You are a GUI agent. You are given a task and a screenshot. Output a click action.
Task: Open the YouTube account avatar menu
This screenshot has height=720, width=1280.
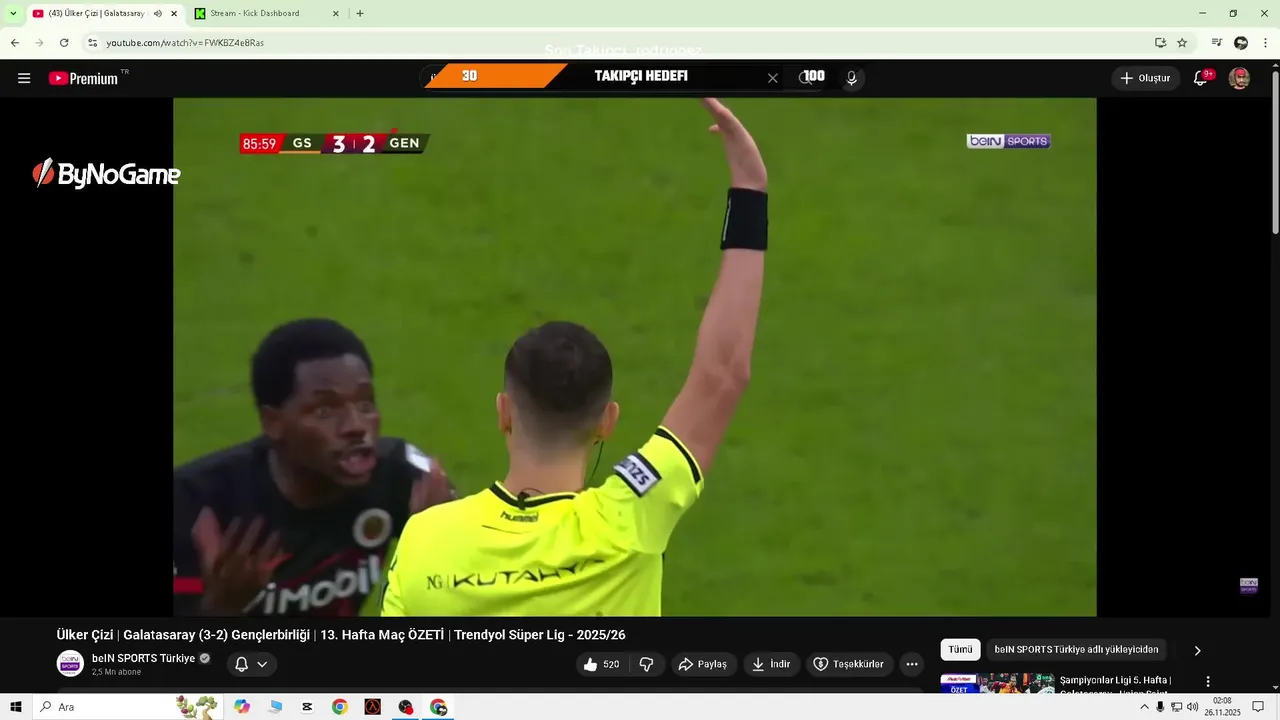click(x=1239, y=78)
